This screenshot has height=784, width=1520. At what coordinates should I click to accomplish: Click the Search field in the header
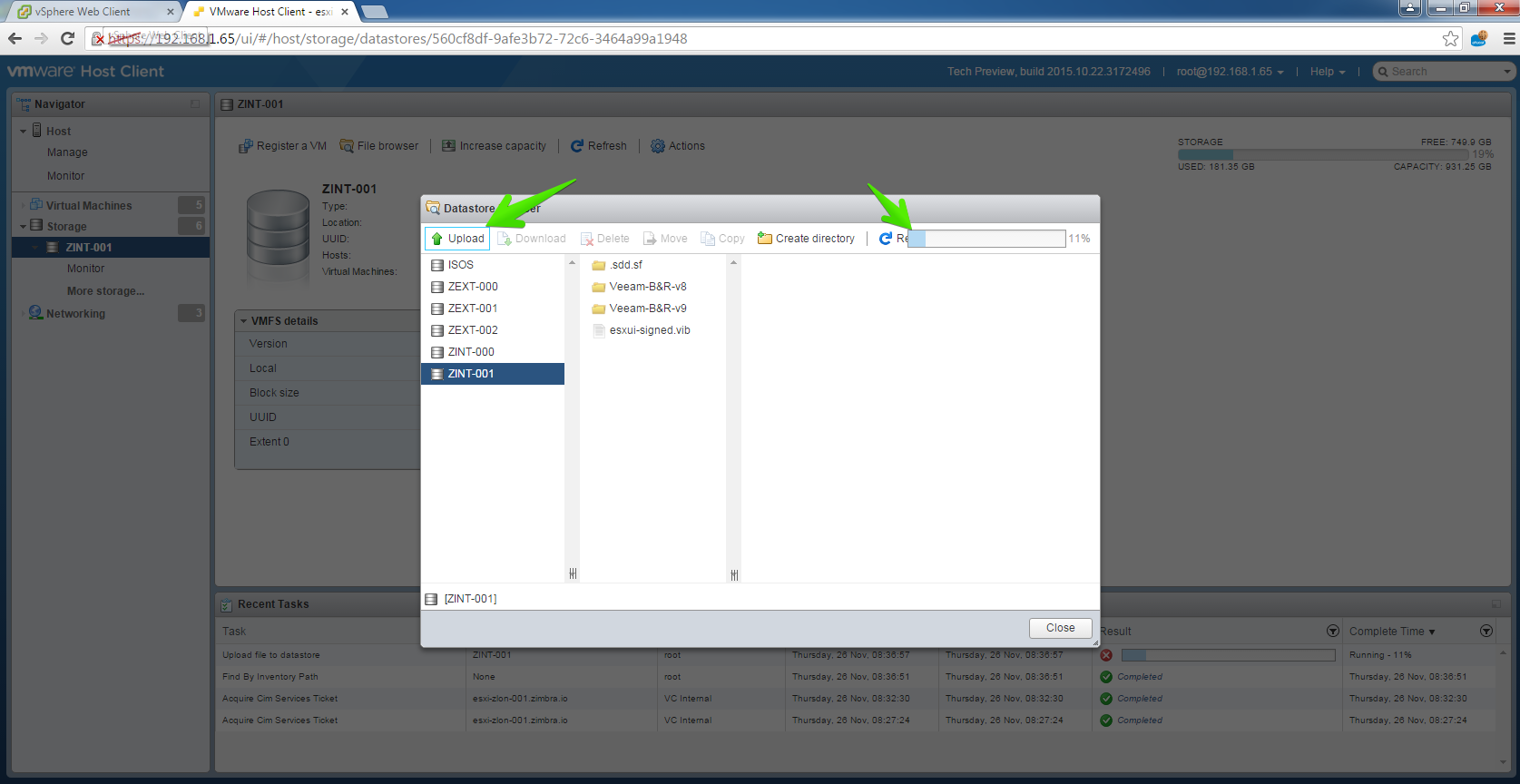tap(1444, 72)
